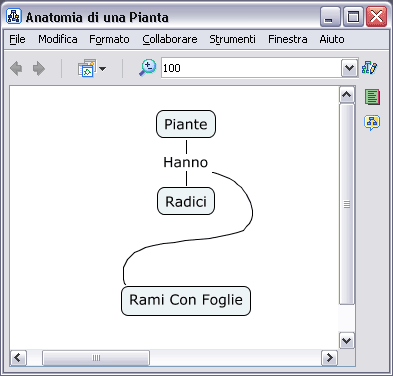Click the vertical scrollbar down arrow

(347, 341)
